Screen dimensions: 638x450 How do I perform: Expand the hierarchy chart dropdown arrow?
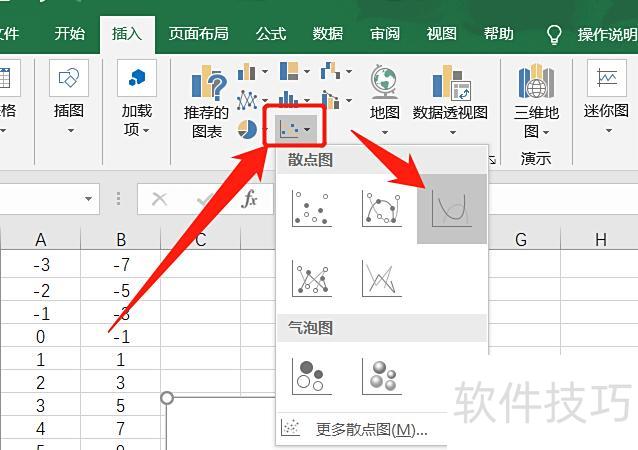307,72
